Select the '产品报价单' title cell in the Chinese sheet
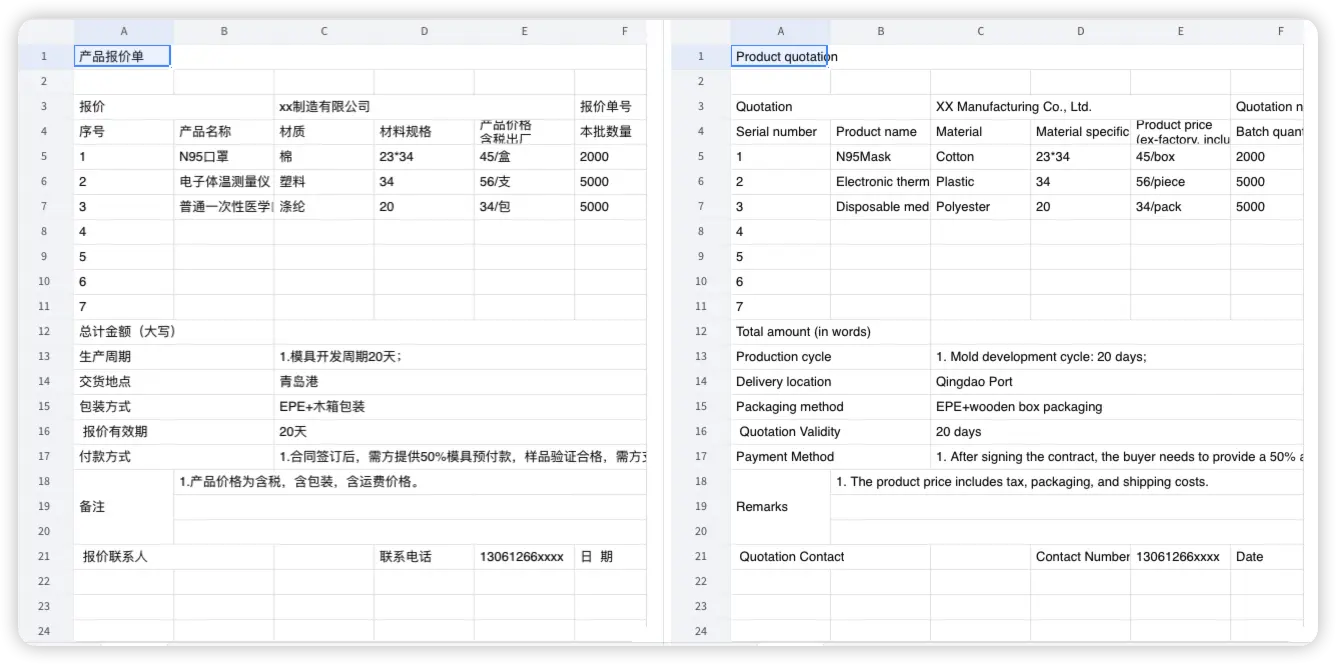The width and height of the screenshot is (1336, 664). [123, 56]
